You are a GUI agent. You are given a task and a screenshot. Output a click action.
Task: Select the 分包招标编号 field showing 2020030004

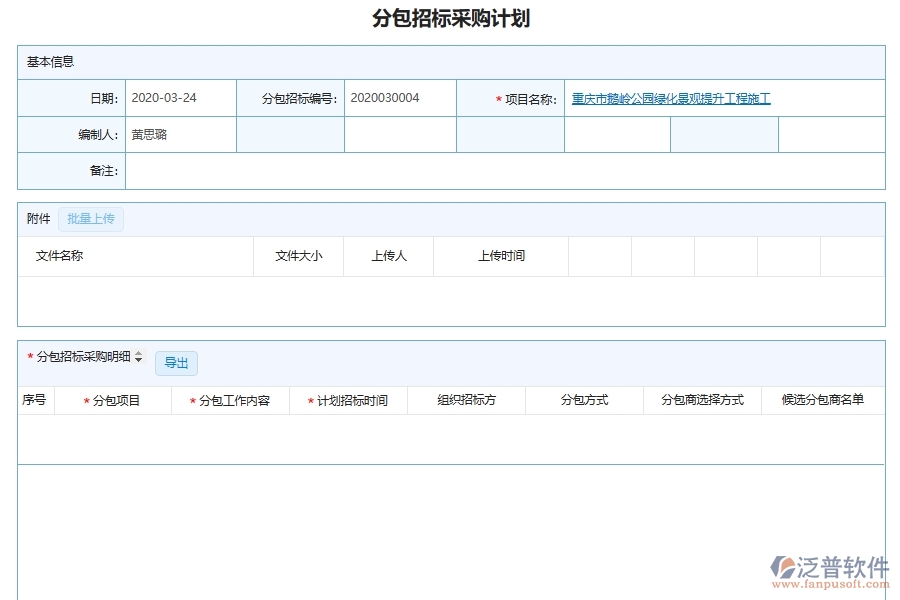[399, 98]
